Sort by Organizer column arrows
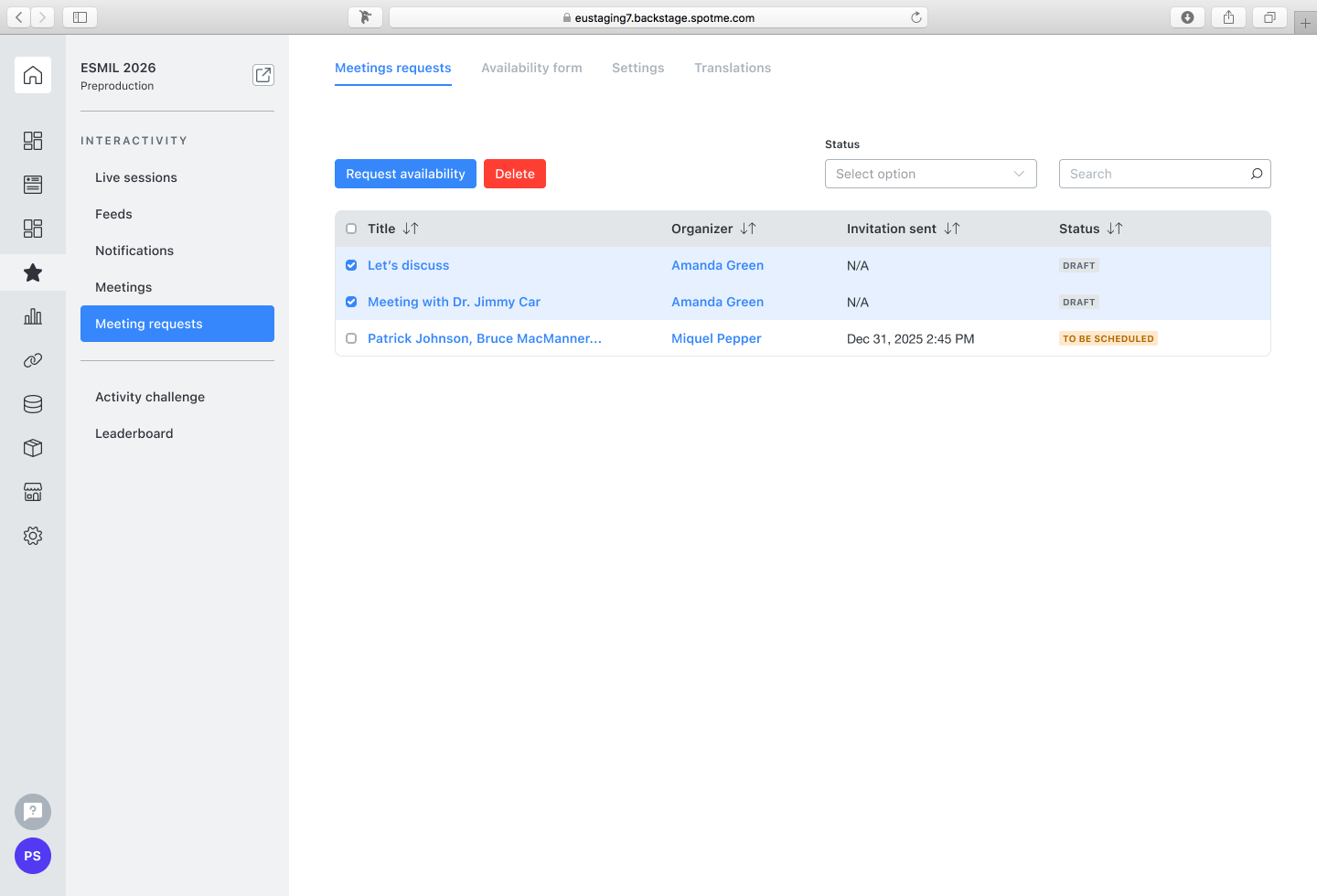 (748, 229)
